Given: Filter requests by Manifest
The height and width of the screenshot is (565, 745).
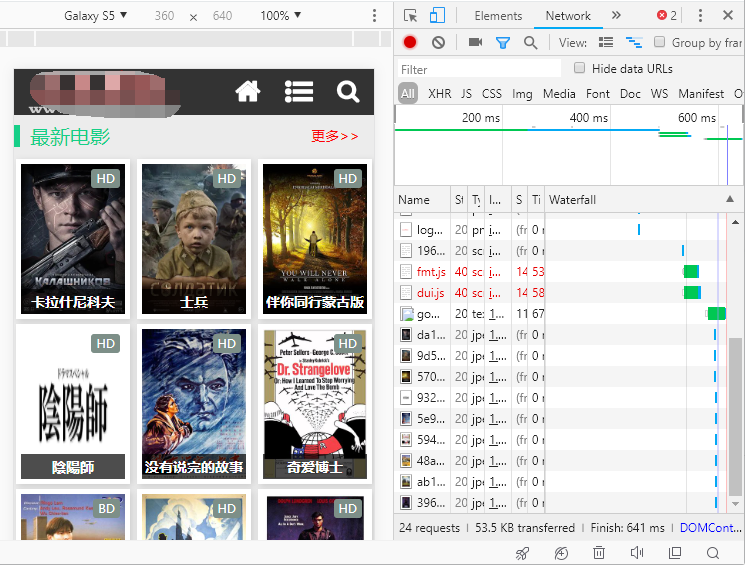Looking at the screenshot, I should 701,94.
